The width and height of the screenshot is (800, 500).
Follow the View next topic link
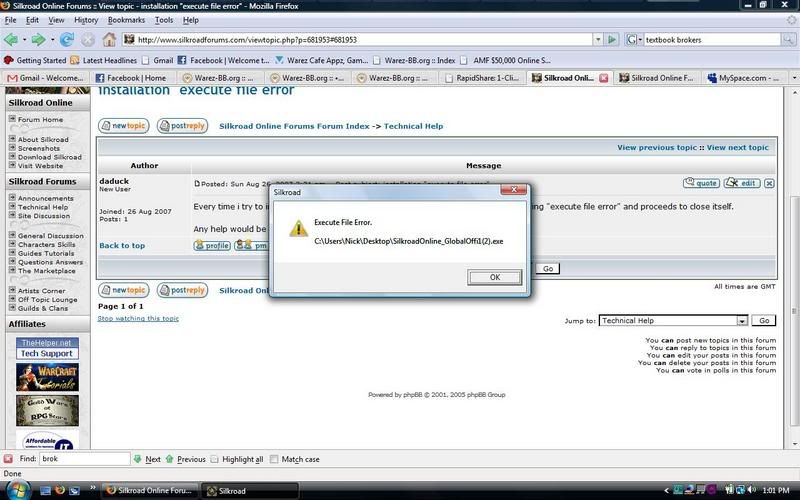(737, 147)
